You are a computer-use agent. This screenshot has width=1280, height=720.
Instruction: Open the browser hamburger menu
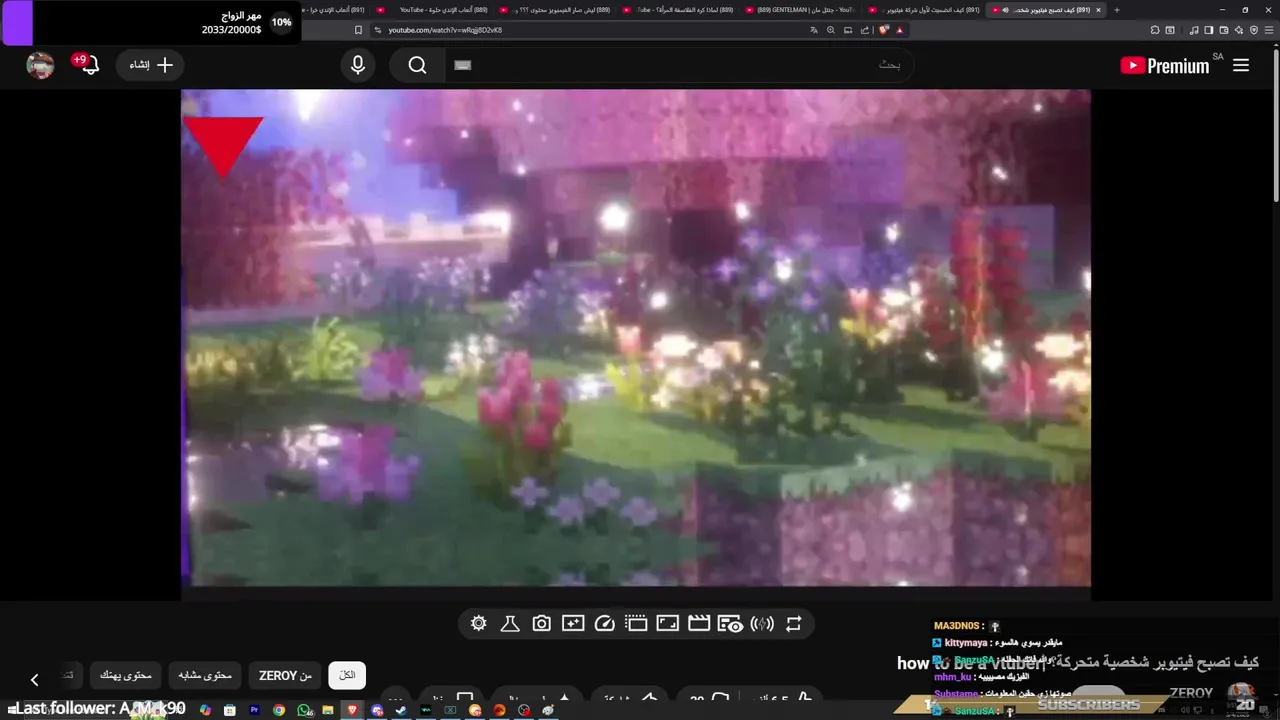click(1270, 30)
